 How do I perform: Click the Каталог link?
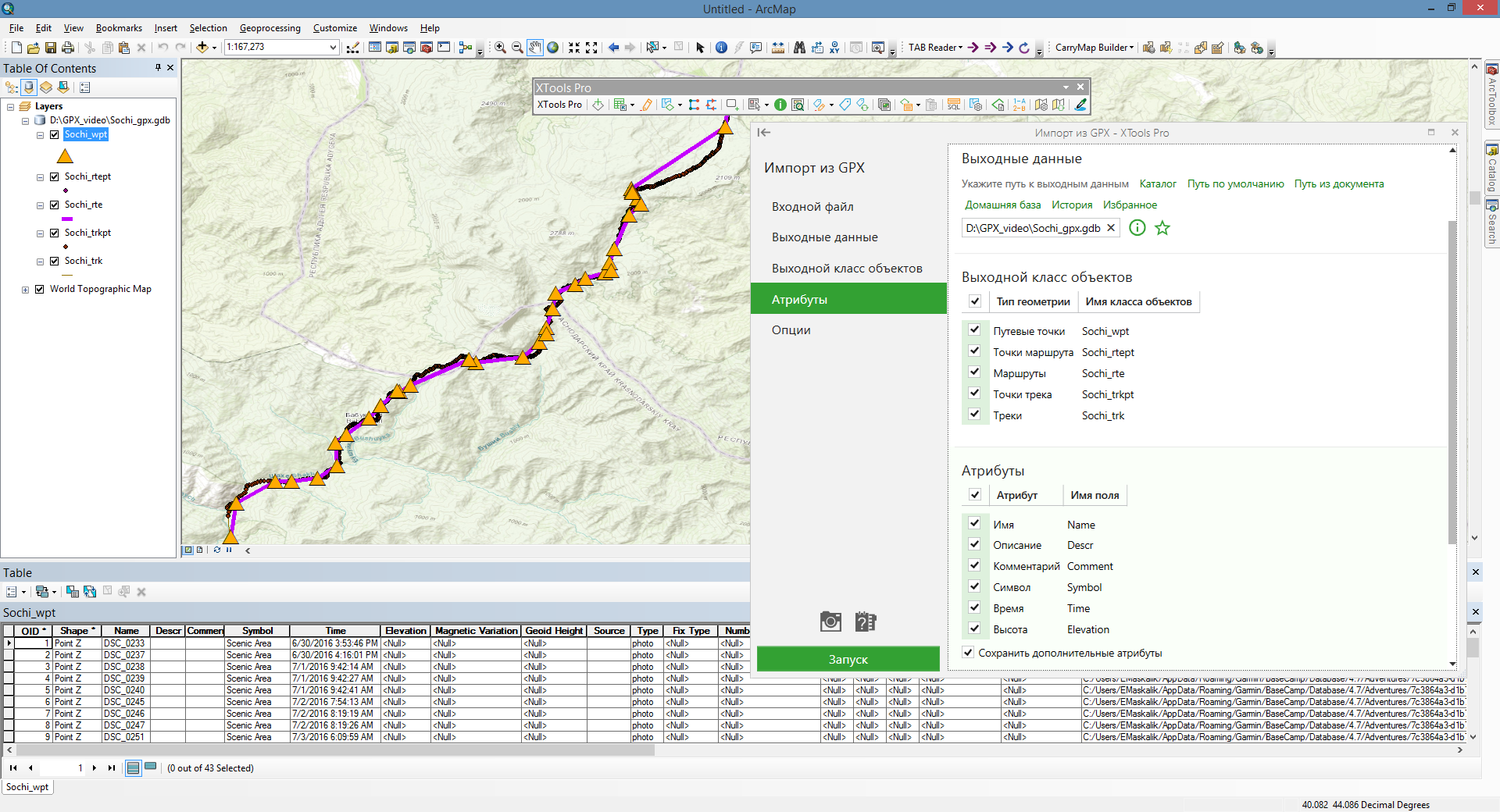coord(1158,184)
